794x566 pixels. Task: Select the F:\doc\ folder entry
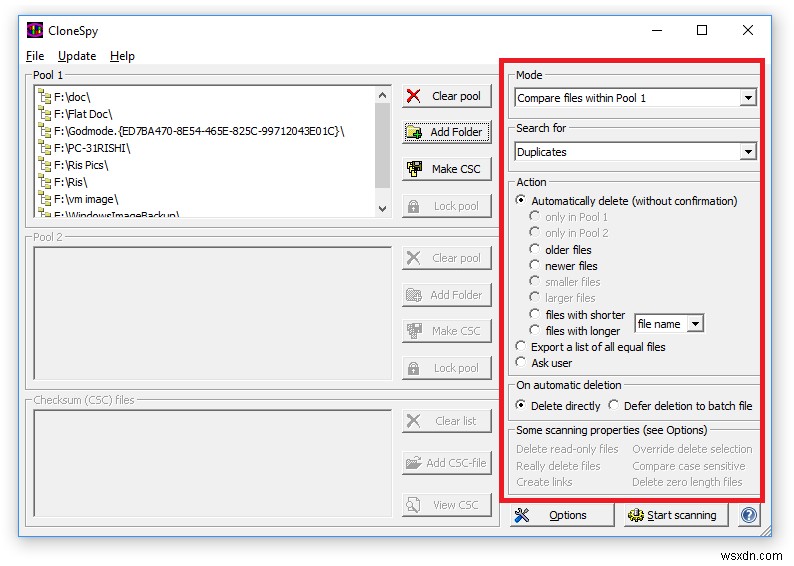pyautogui.click(x=72, y=97)
